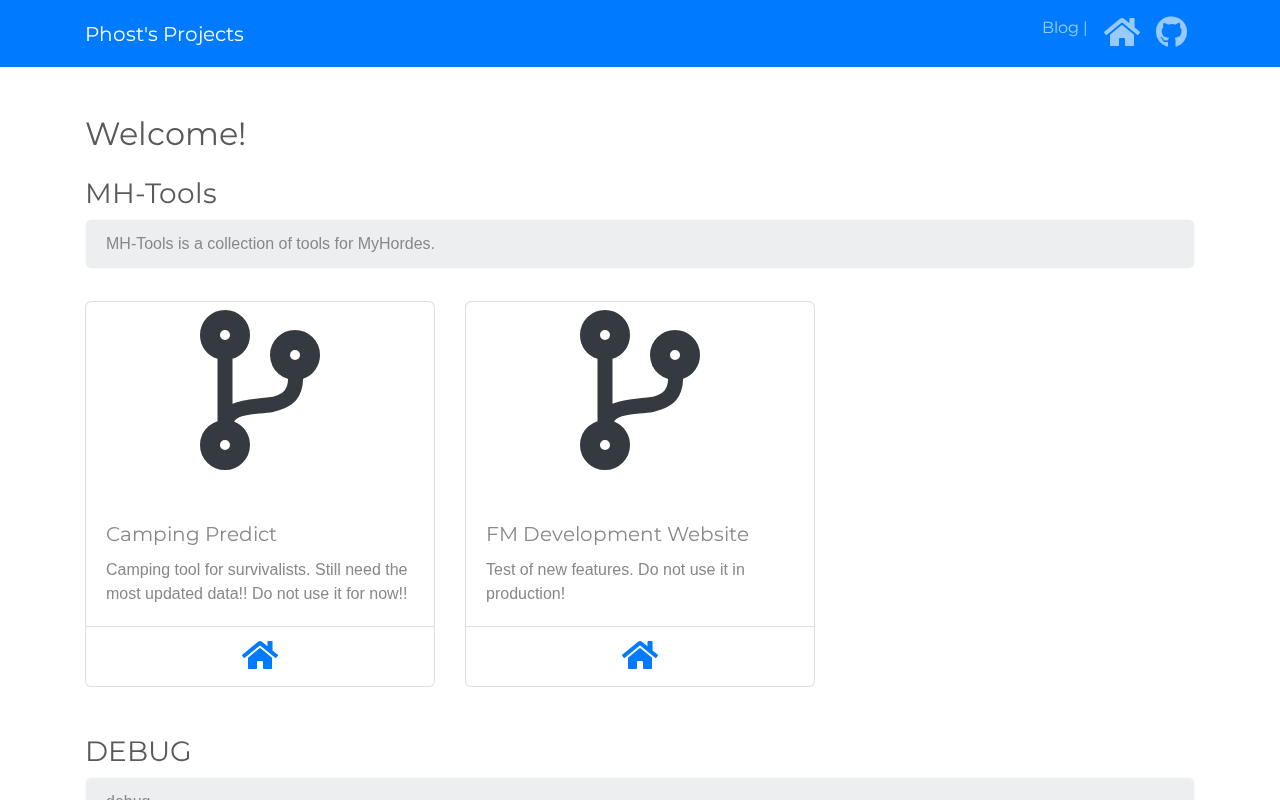Image resolution: width=1280 pixels, height=800 pixels.
Task: Click the pipe separator after Blog
Action: [1085, 28]
